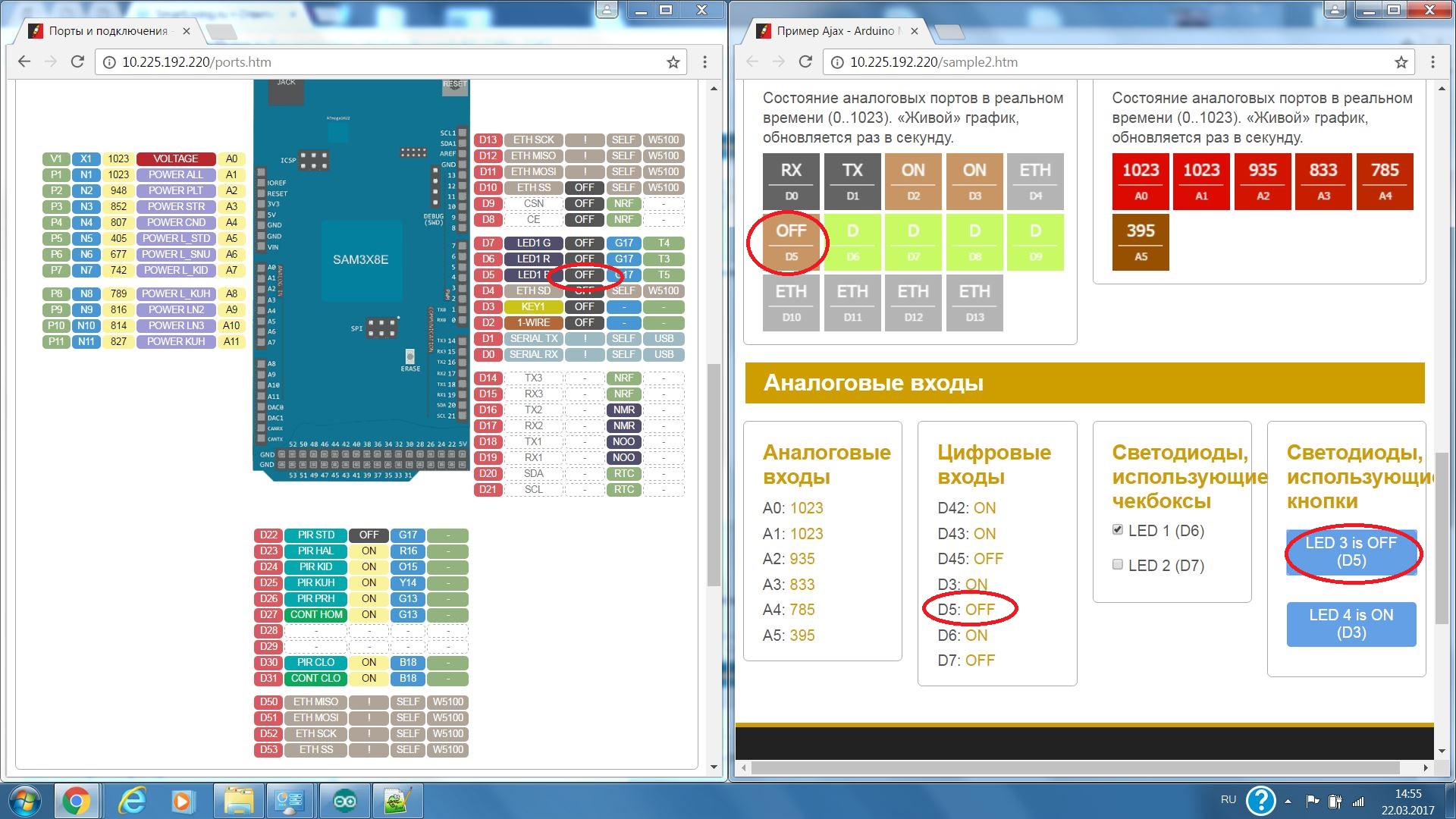This screenshot has height=819, width=1456.
Task: Check the LED 2 (D7) checkbox
Action: point(1117,564)
